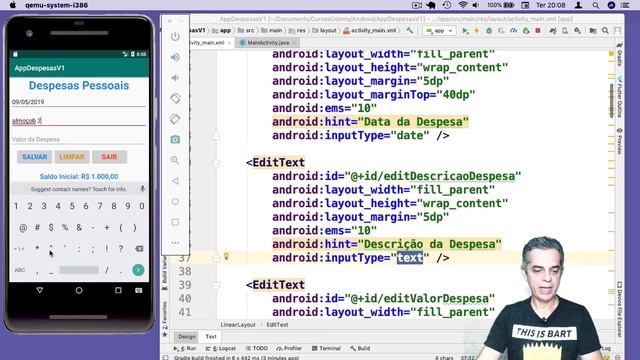Close the MainActivity.java tab
The image size is (640, 360).
(x=294, y=42)
